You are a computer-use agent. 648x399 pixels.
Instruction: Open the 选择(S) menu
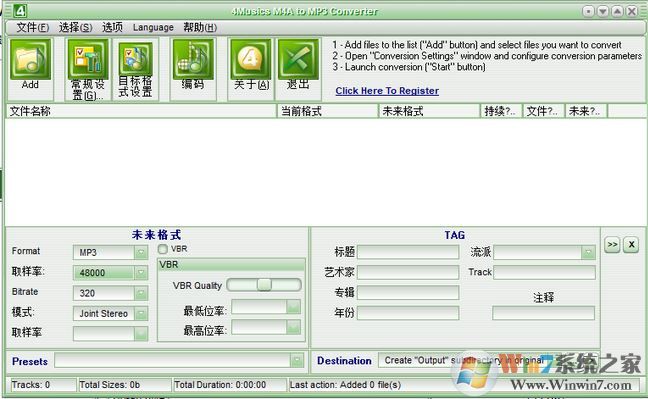click(75, 27)
